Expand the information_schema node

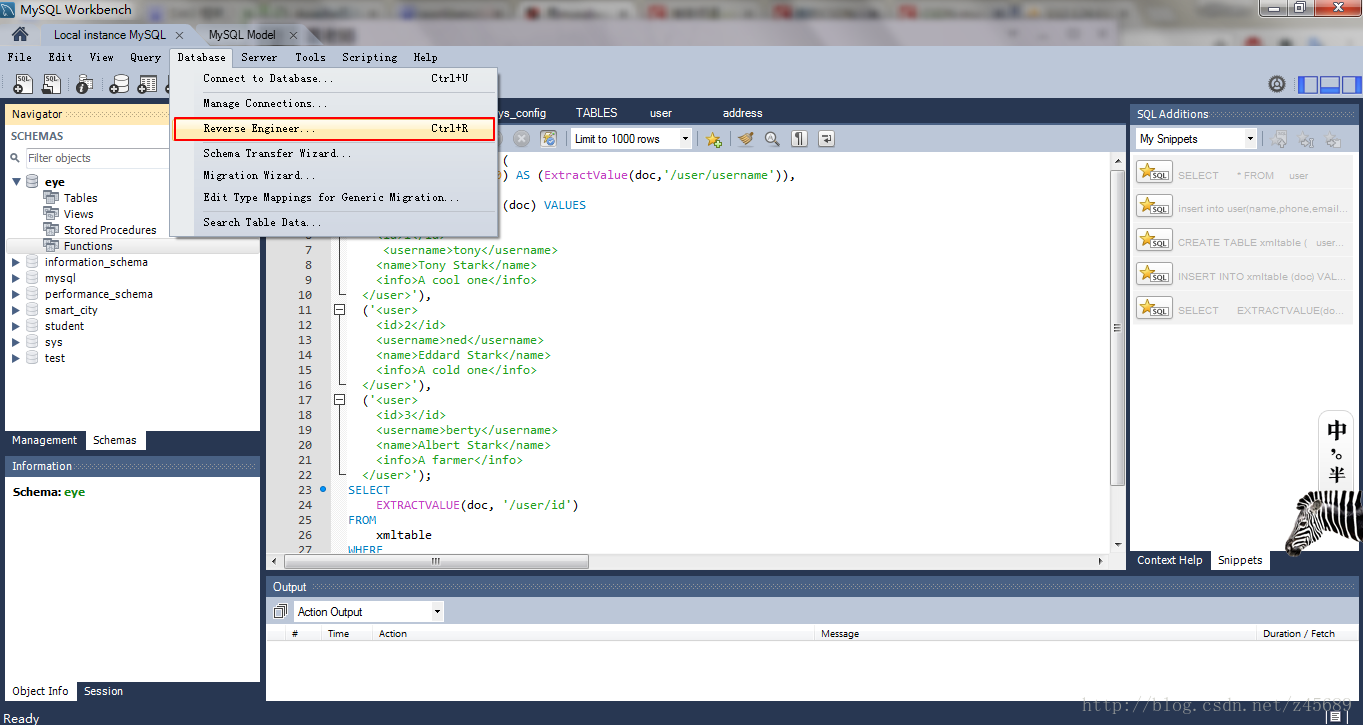[x=16, y=262]
